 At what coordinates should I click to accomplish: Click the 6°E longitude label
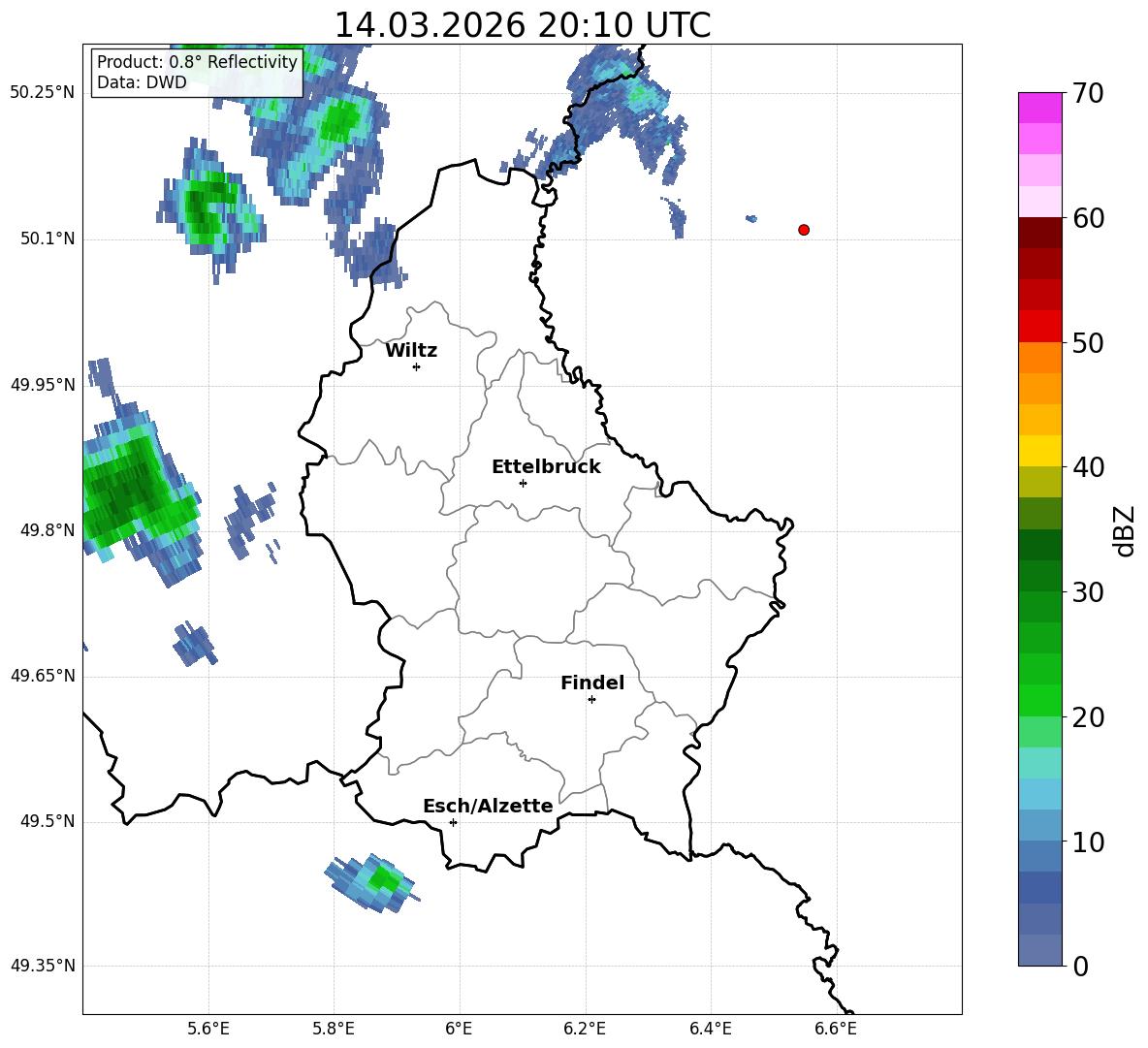point(459,1029)
